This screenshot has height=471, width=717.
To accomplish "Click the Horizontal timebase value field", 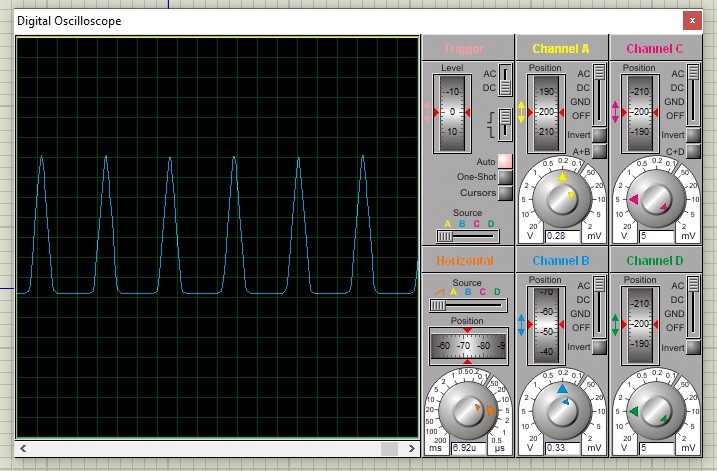I will (x=468, y=446).
